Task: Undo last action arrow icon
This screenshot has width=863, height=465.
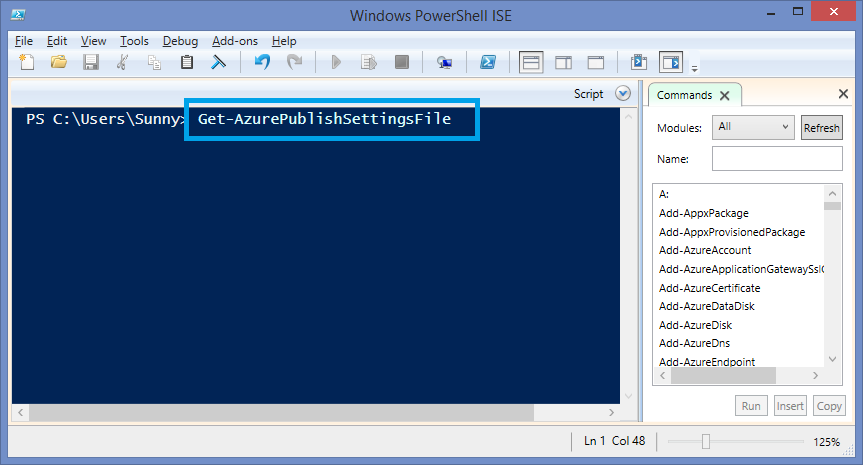Action: tap(262, 62)
